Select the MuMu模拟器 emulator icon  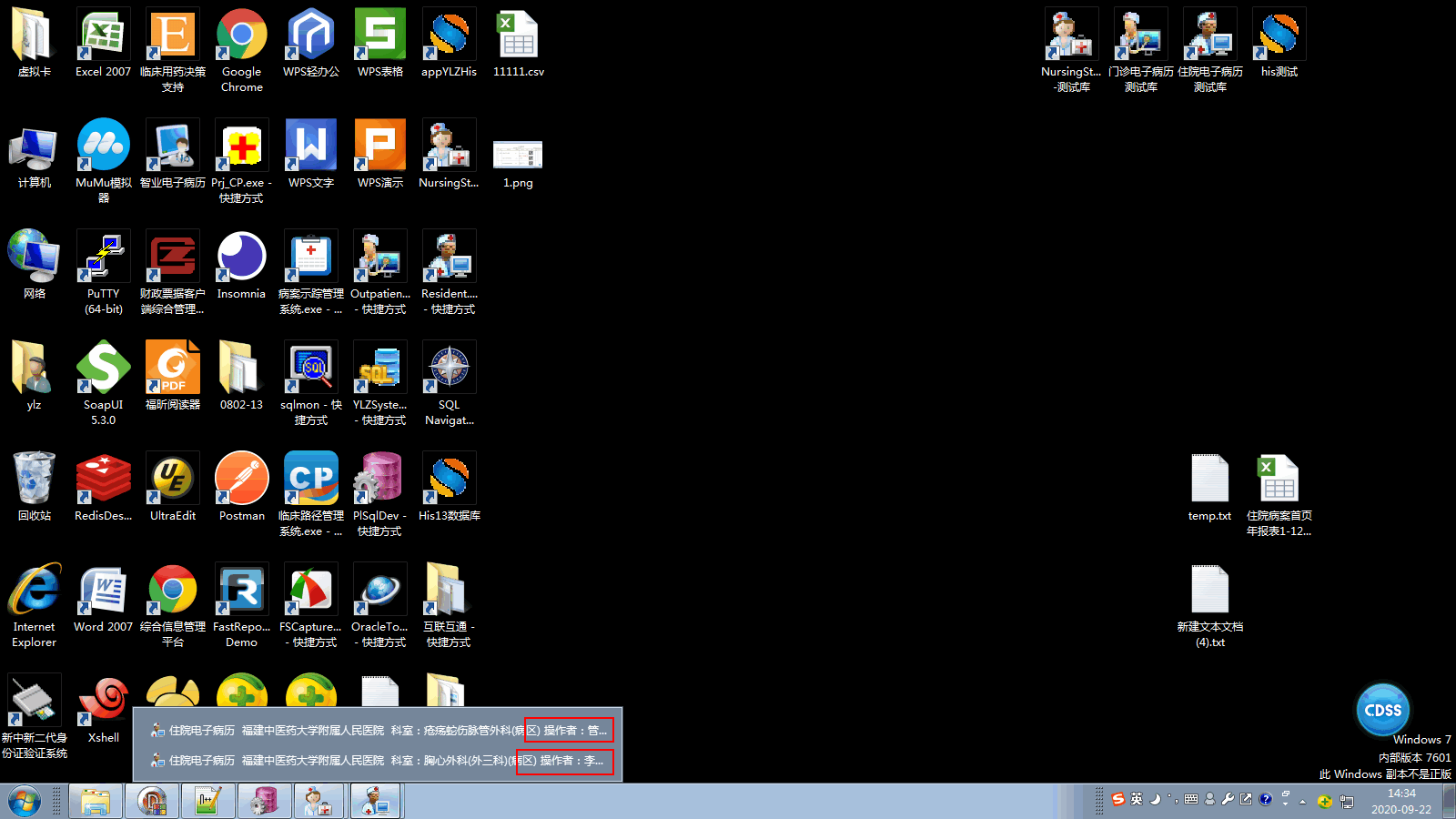click(x=104, y=162)
